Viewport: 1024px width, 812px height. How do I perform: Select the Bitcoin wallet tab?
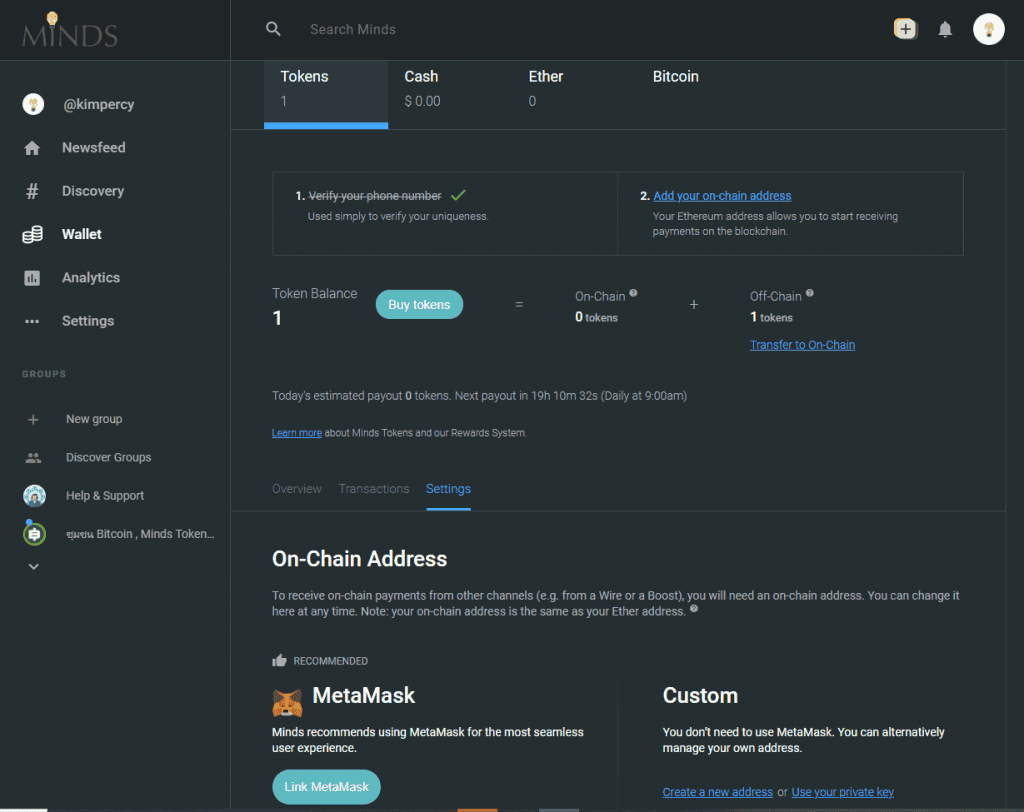698,94
